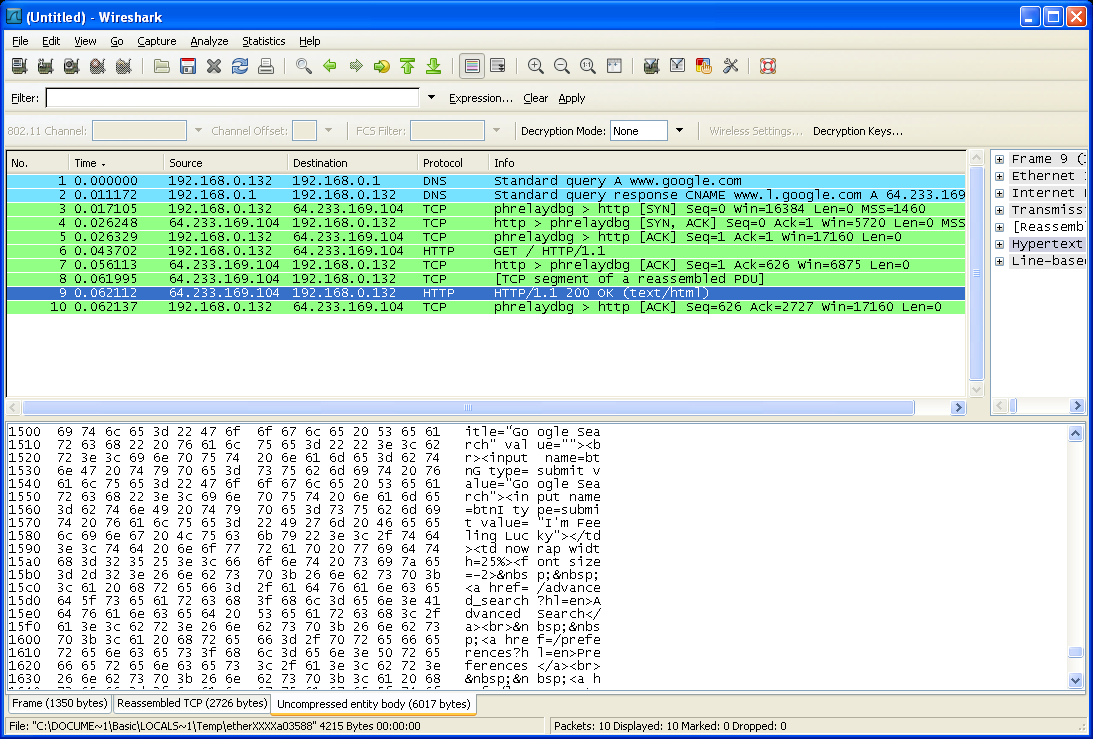Open the Decryption Mode dropdown
Viewport: 1093px width, 739px height.
tap(679, 130)
